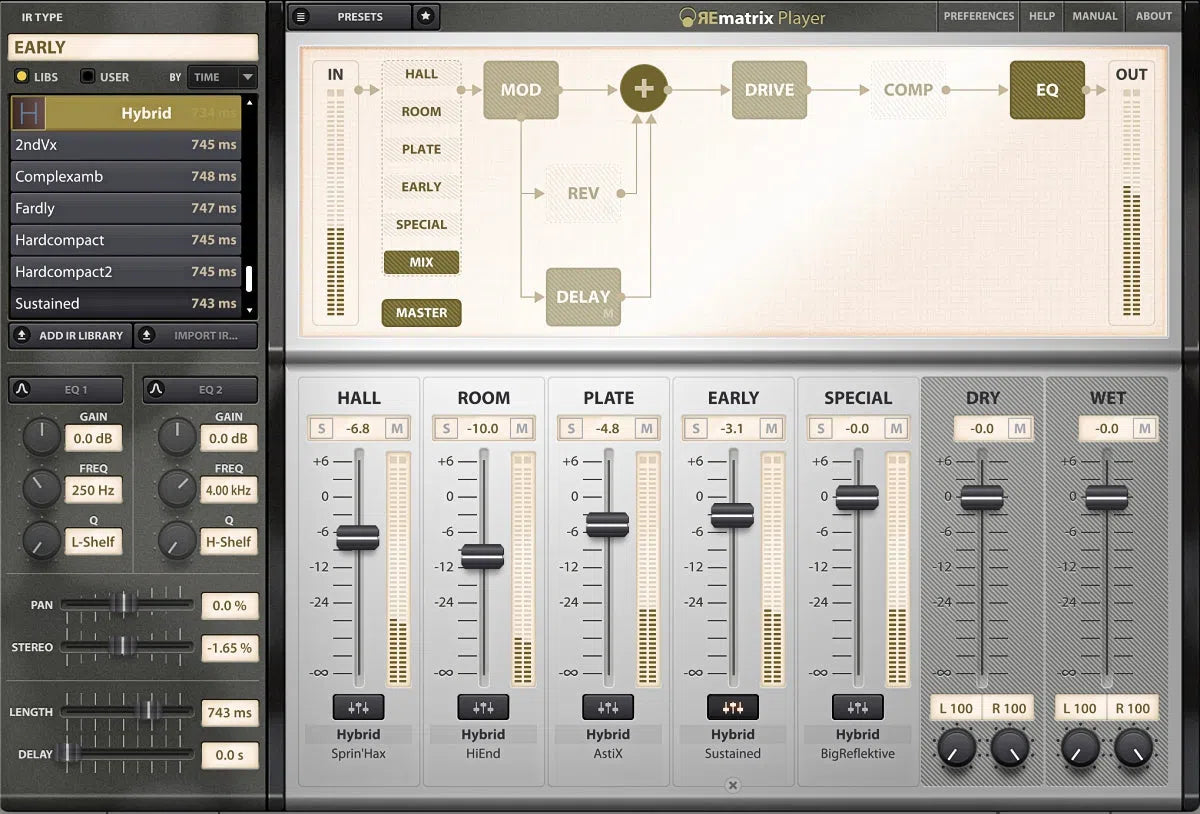Open the fader settings icon under the EARLY channel
This screenshot has height=814, width=1200.
[733, 706]
